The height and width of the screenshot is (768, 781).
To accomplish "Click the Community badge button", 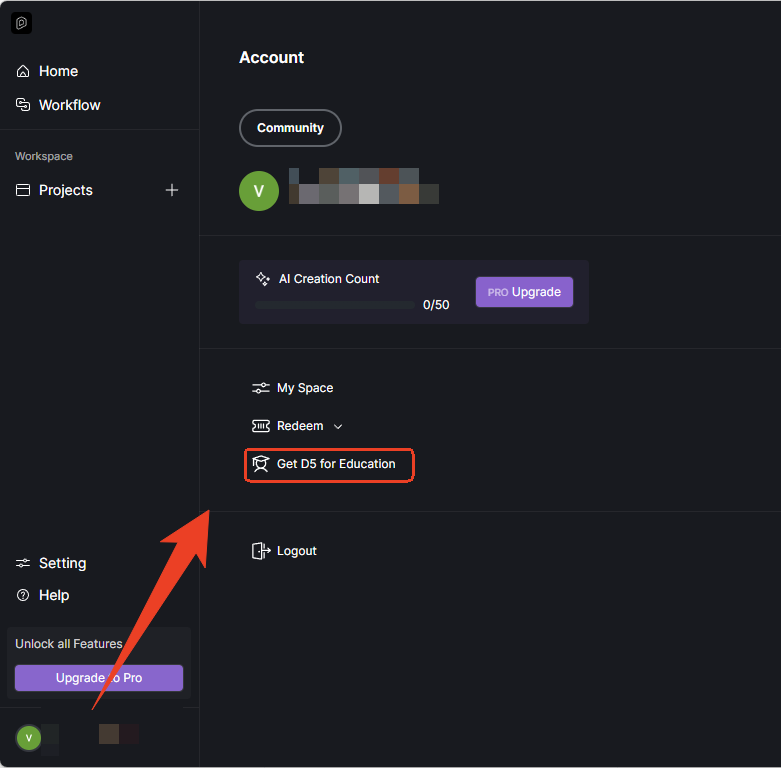I will (290, 128).
